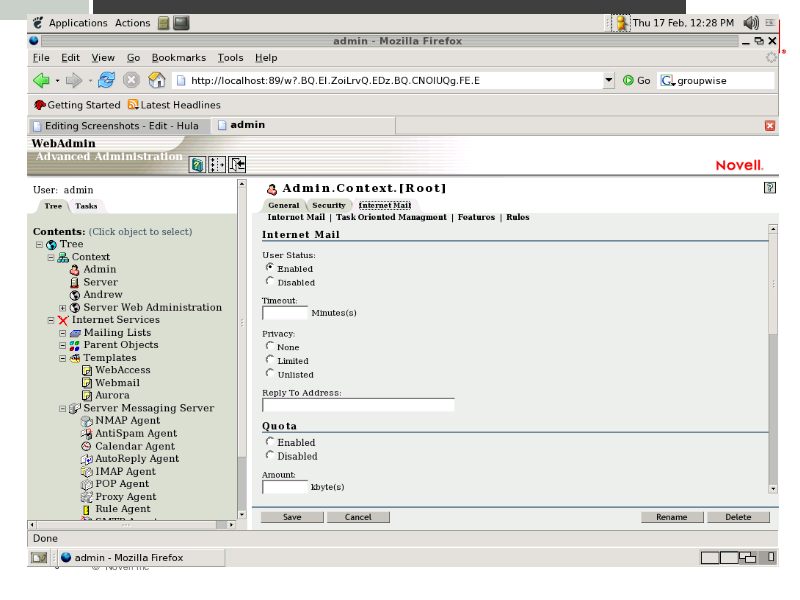Open the address bar history dropdown

click(608, 80)
